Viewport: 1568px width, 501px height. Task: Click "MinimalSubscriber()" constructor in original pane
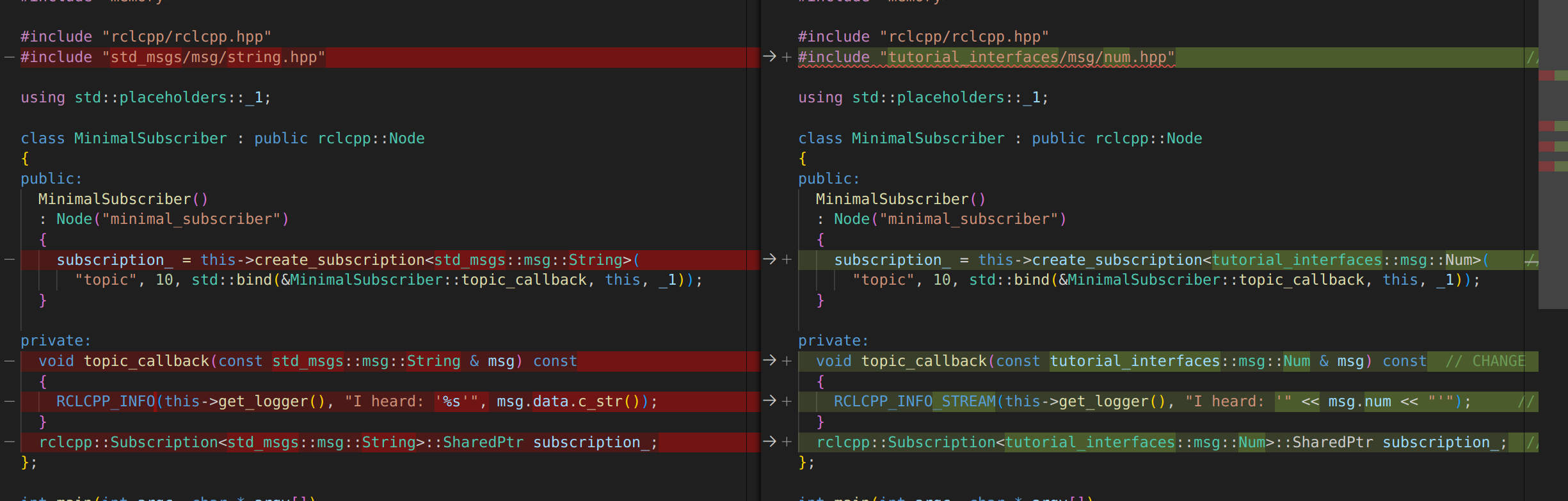124,200
